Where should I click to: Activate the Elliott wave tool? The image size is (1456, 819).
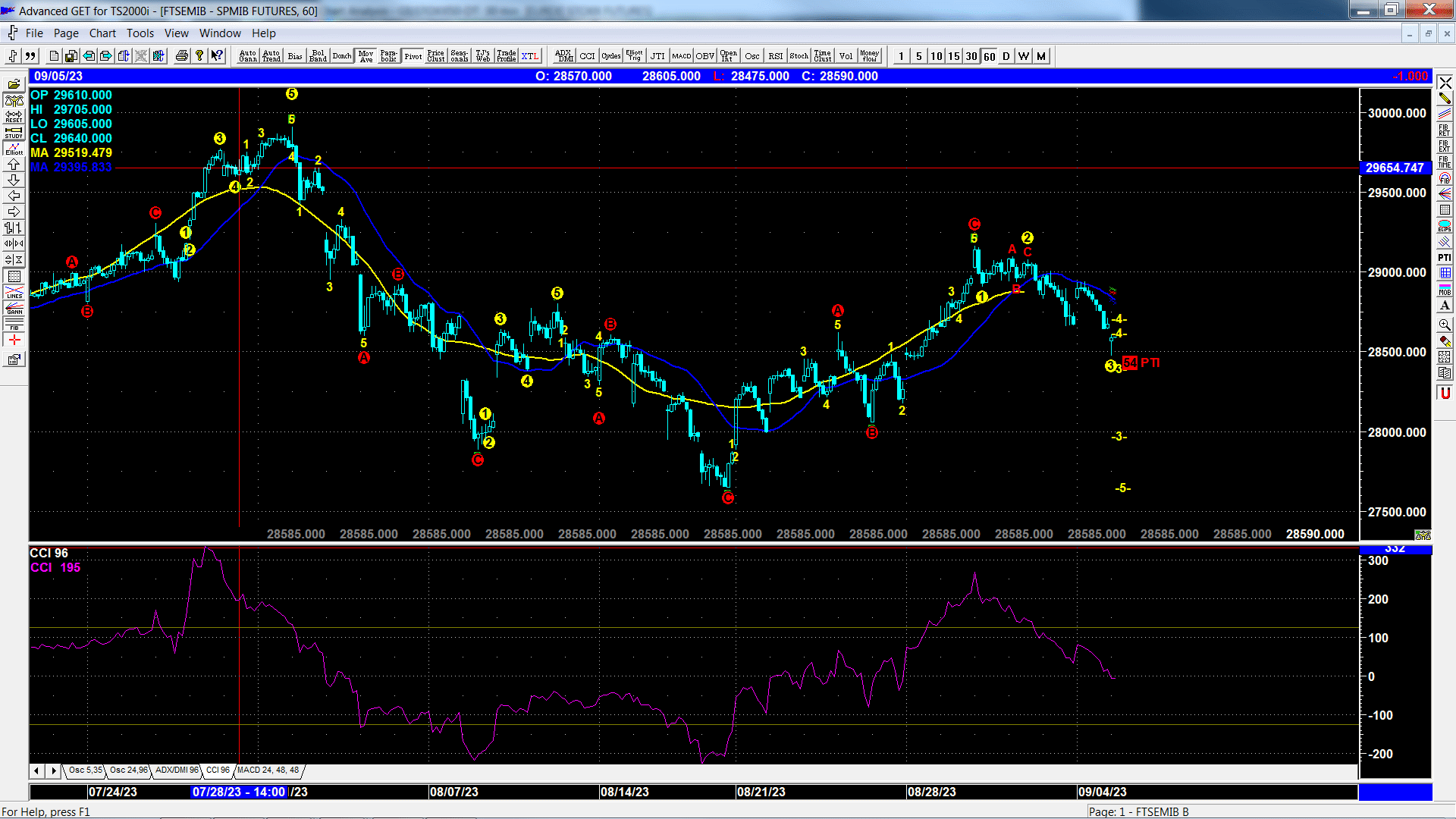(x=14, y=148)
